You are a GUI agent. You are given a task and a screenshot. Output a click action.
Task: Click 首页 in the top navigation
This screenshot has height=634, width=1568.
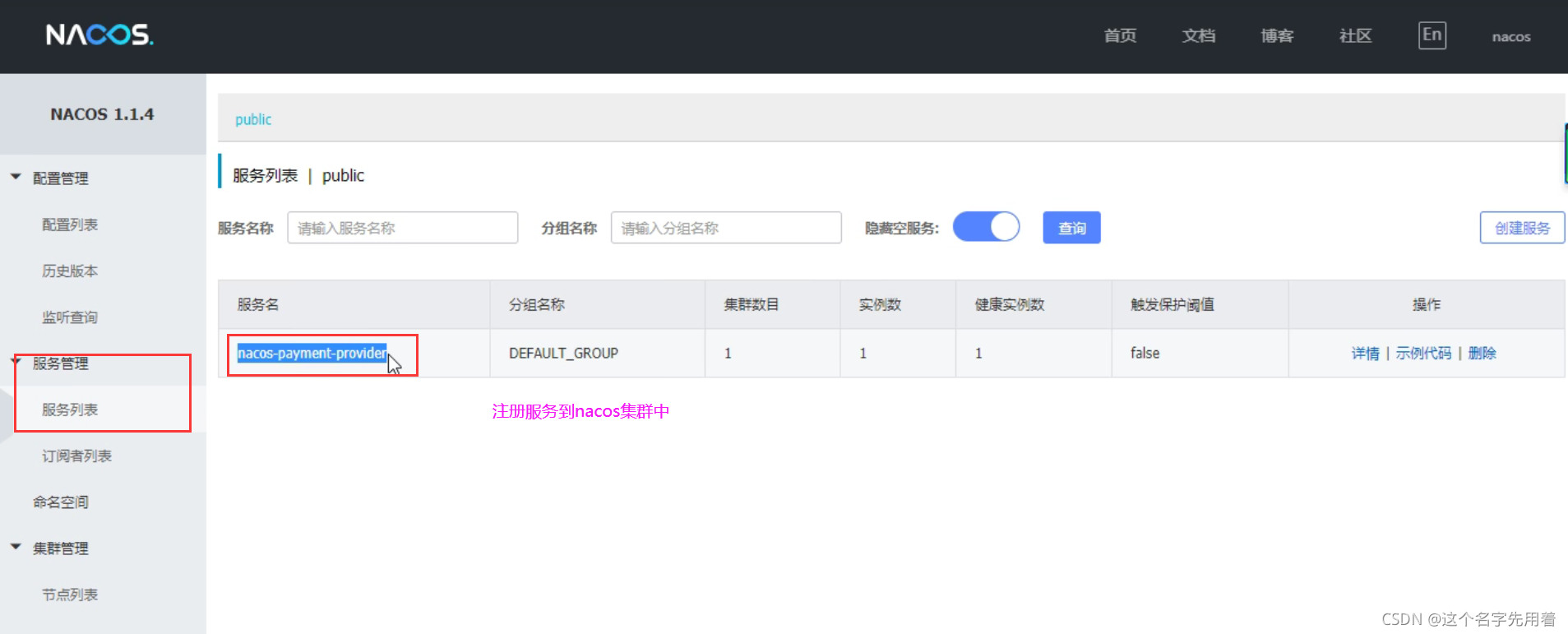(1120, 35)
